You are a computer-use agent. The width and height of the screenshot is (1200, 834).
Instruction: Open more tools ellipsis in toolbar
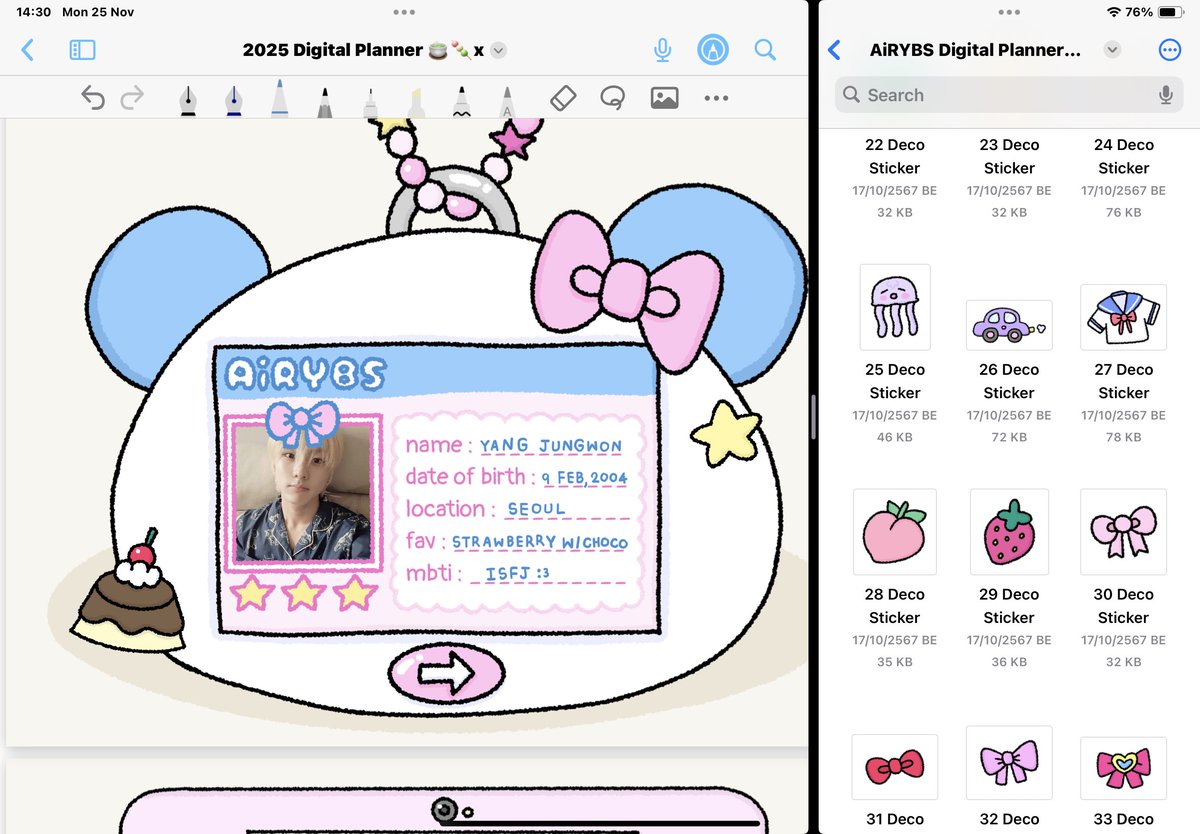tap(716, 98)
